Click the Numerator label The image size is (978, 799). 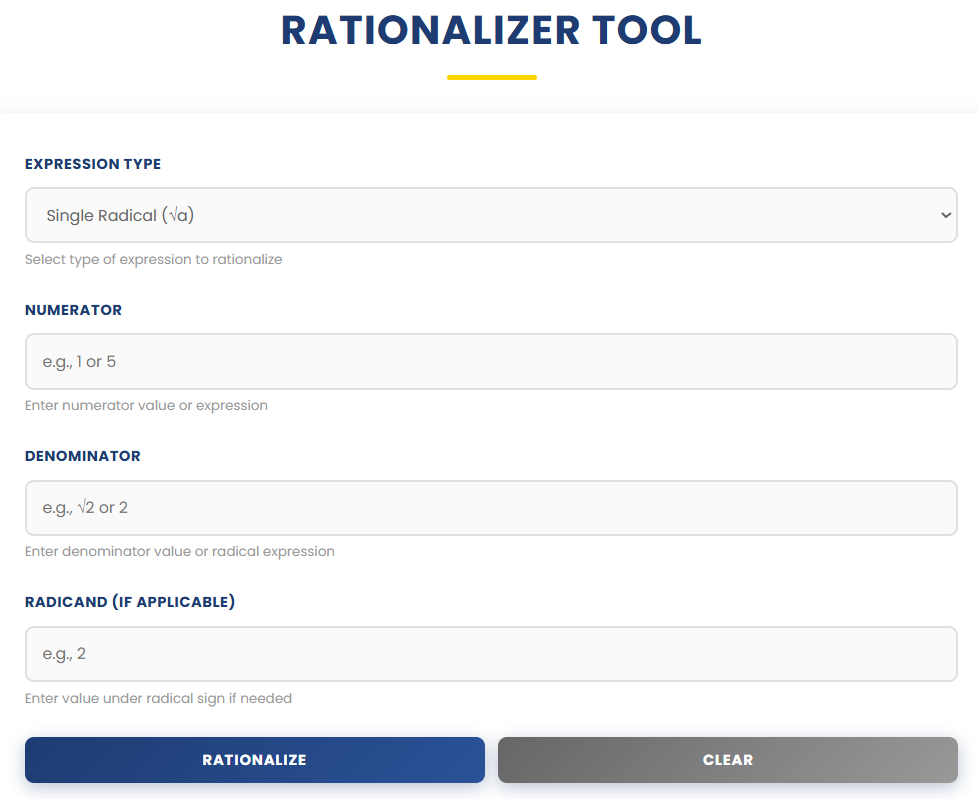[x=73, y=310]
